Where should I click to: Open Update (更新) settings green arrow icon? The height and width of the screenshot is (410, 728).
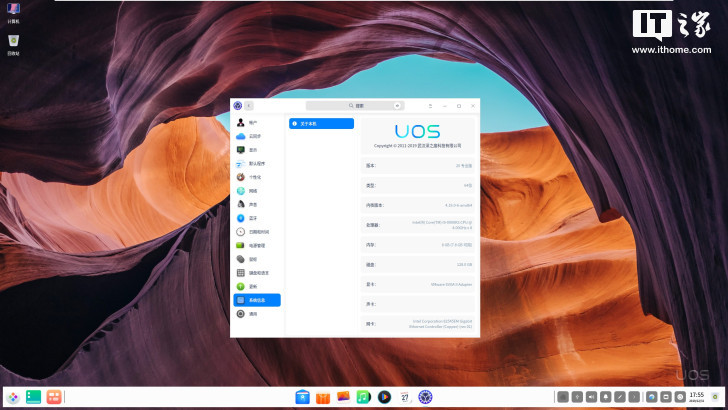click(x=257, y=286)
